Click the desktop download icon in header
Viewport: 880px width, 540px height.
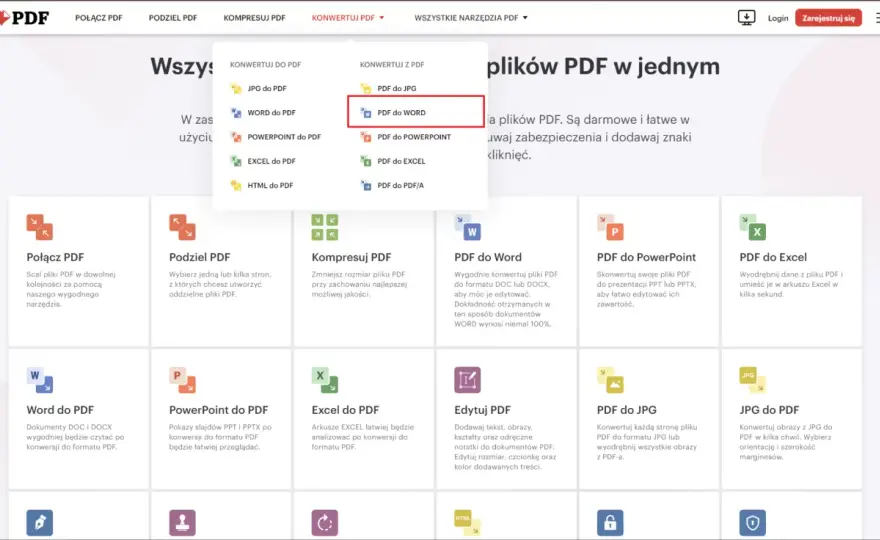(x=746, y=17)
